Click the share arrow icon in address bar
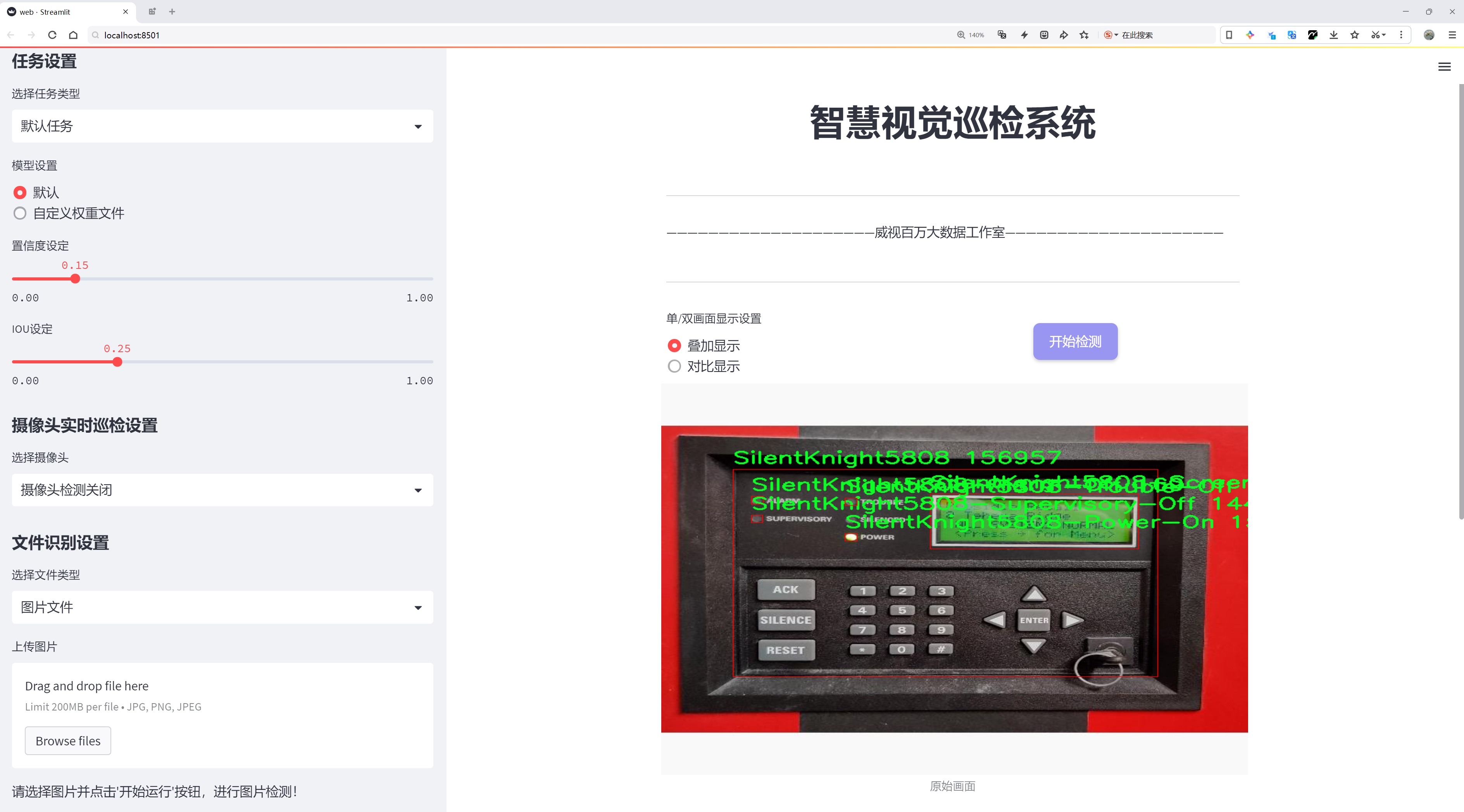The width and height of the screenshot is (1464, 812). (1064, 34)
